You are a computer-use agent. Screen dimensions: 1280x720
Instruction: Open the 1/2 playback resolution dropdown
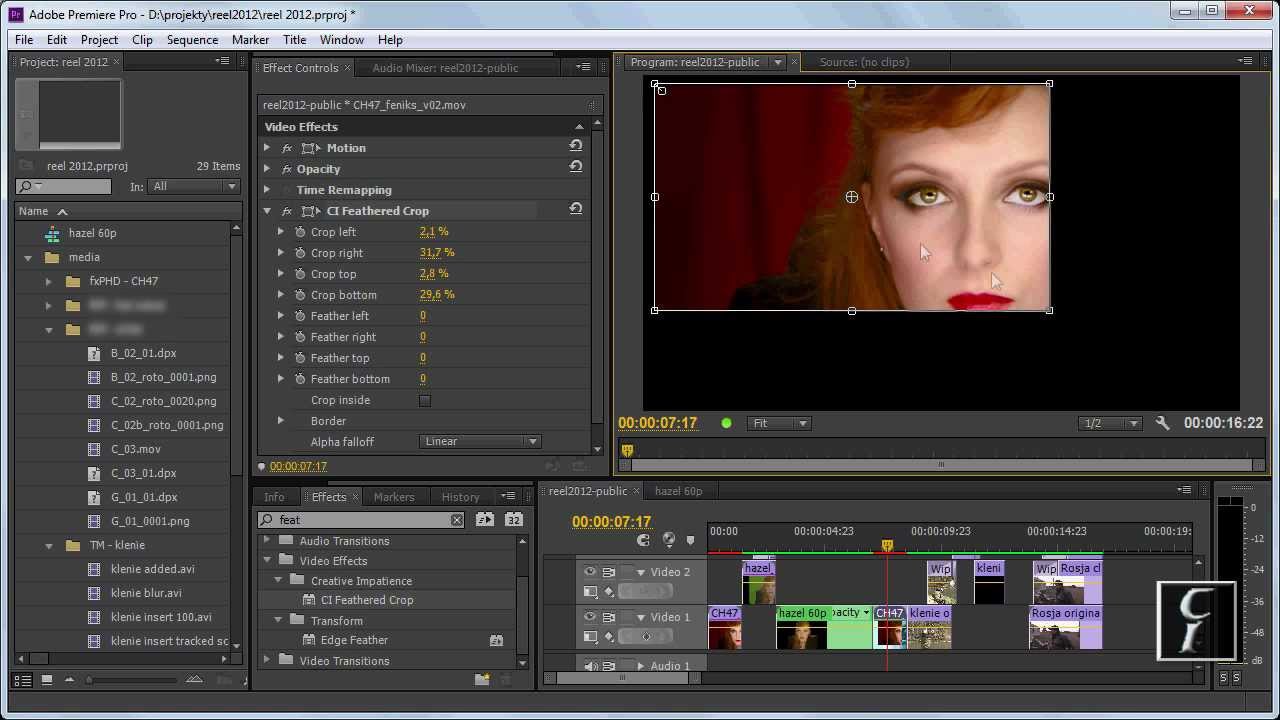pos(1111,423)
